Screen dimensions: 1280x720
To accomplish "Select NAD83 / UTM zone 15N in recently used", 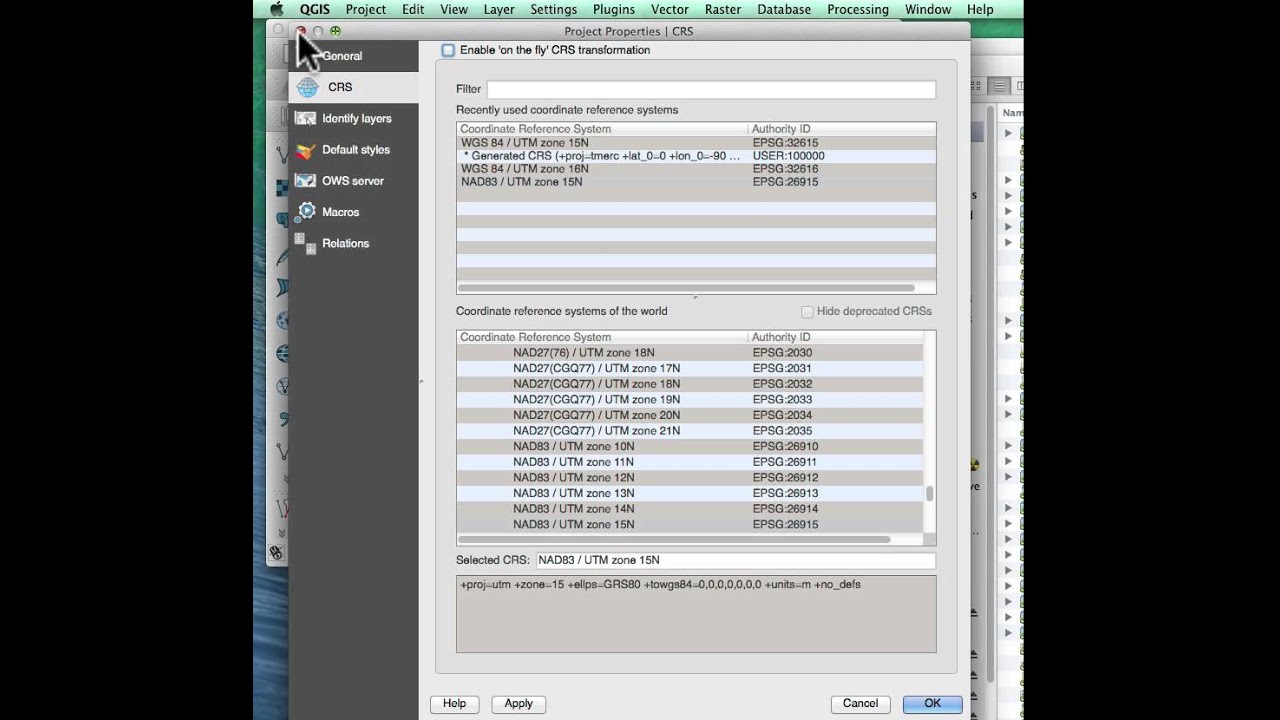I will 696,182.
